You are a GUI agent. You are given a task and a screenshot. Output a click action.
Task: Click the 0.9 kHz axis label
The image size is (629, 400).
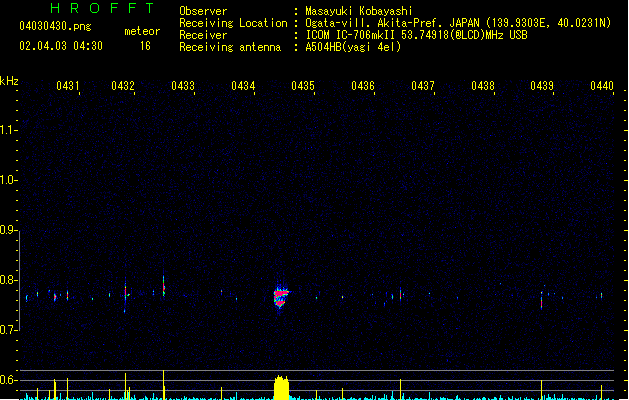[x=7, y=230]
